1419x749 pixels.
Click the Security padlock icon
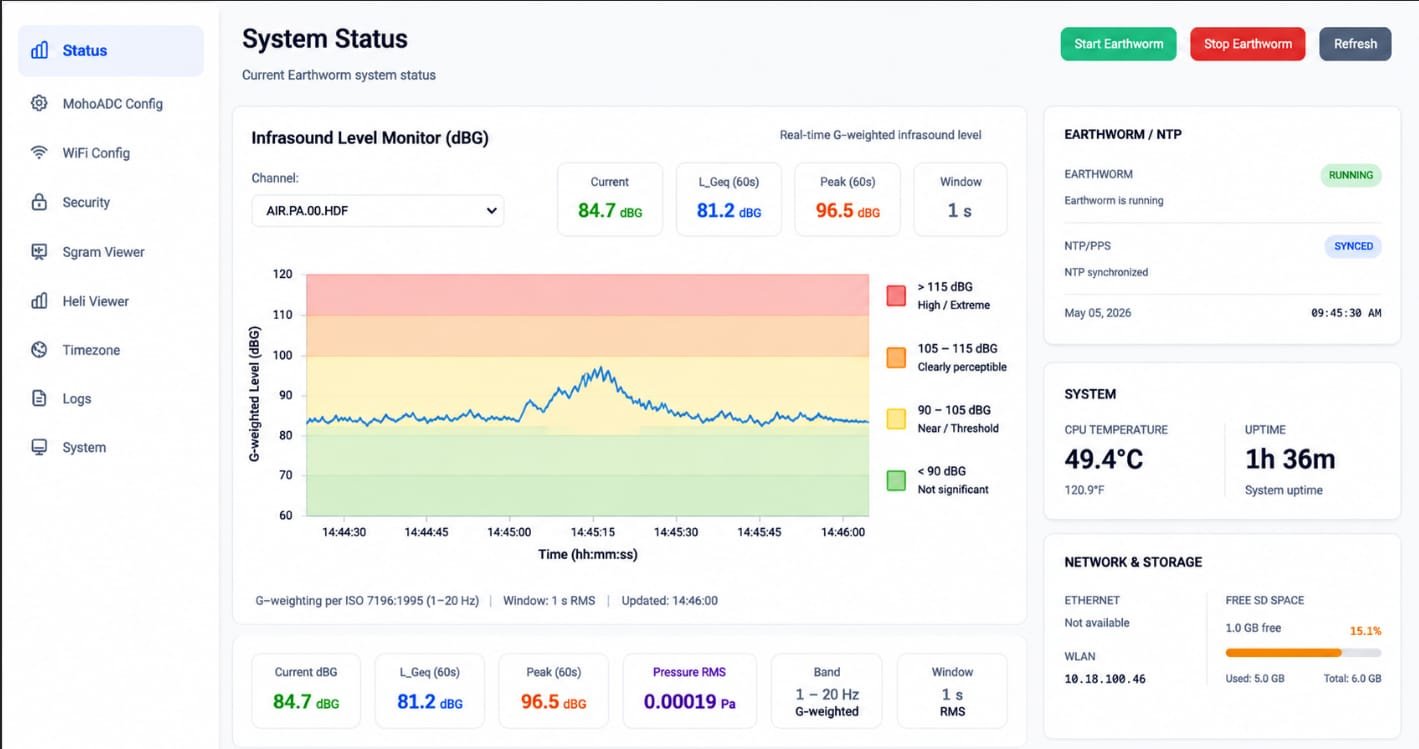click(39, 202)
